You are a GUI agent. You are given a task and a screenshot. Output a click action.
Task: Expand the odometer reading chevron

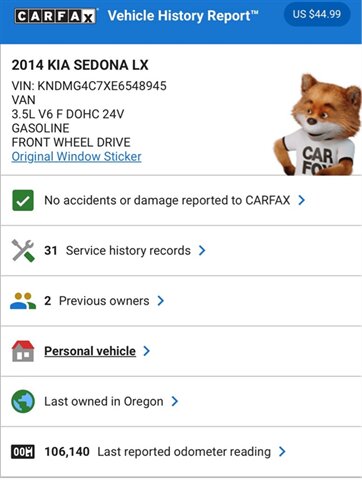click(282, 452)
